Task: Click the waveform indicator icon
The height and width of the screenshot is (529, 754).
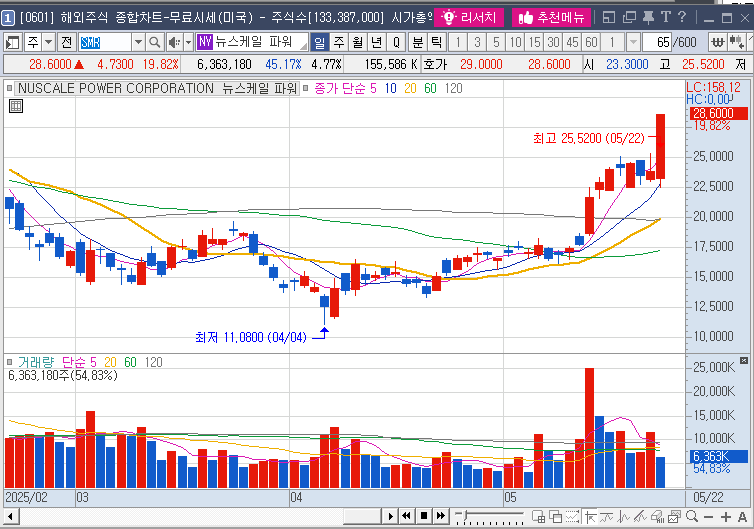Action: [624, 517]
